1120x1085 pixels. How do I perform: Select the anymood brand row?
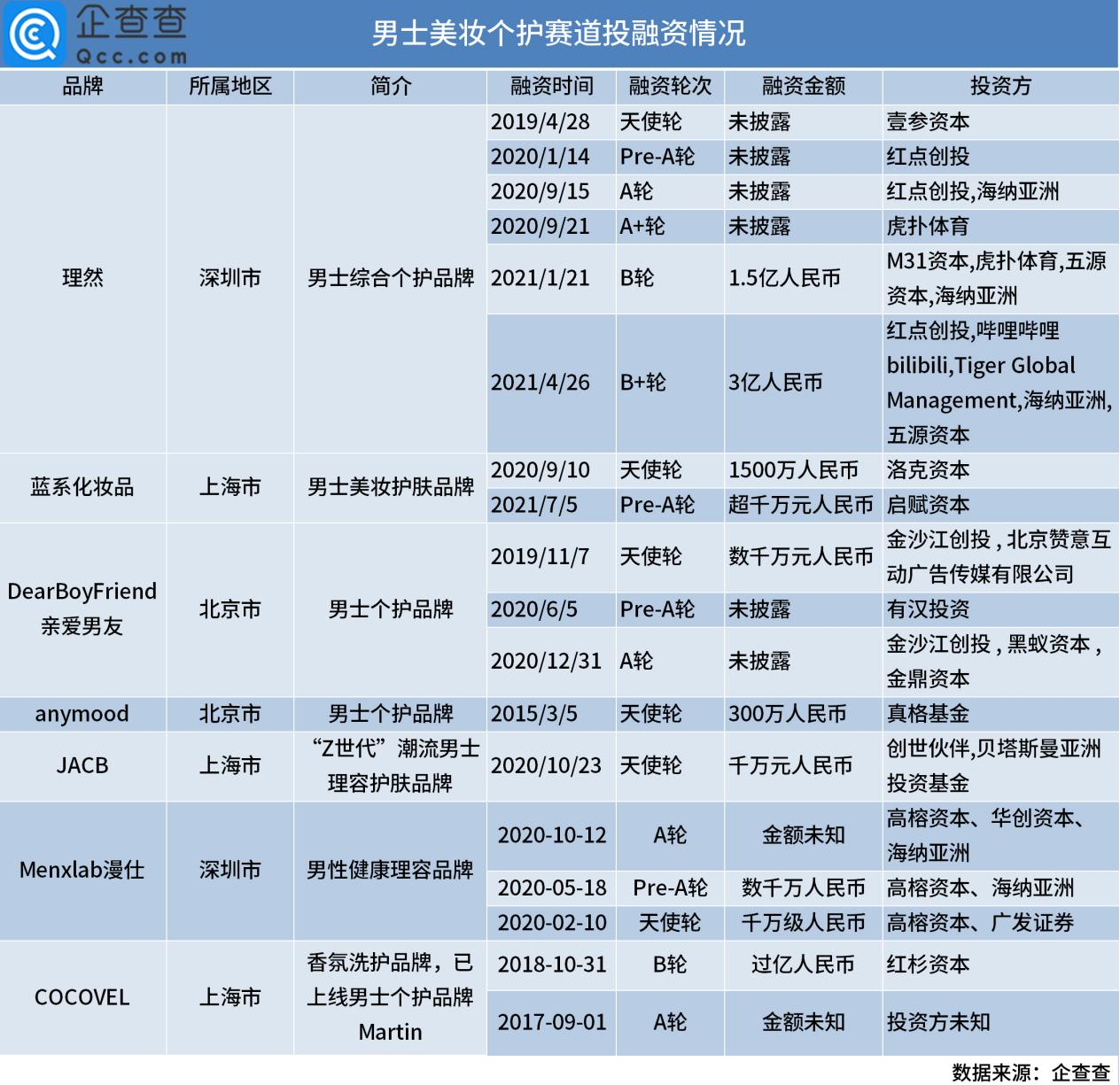pyautogui.click(x=559, y=714)
